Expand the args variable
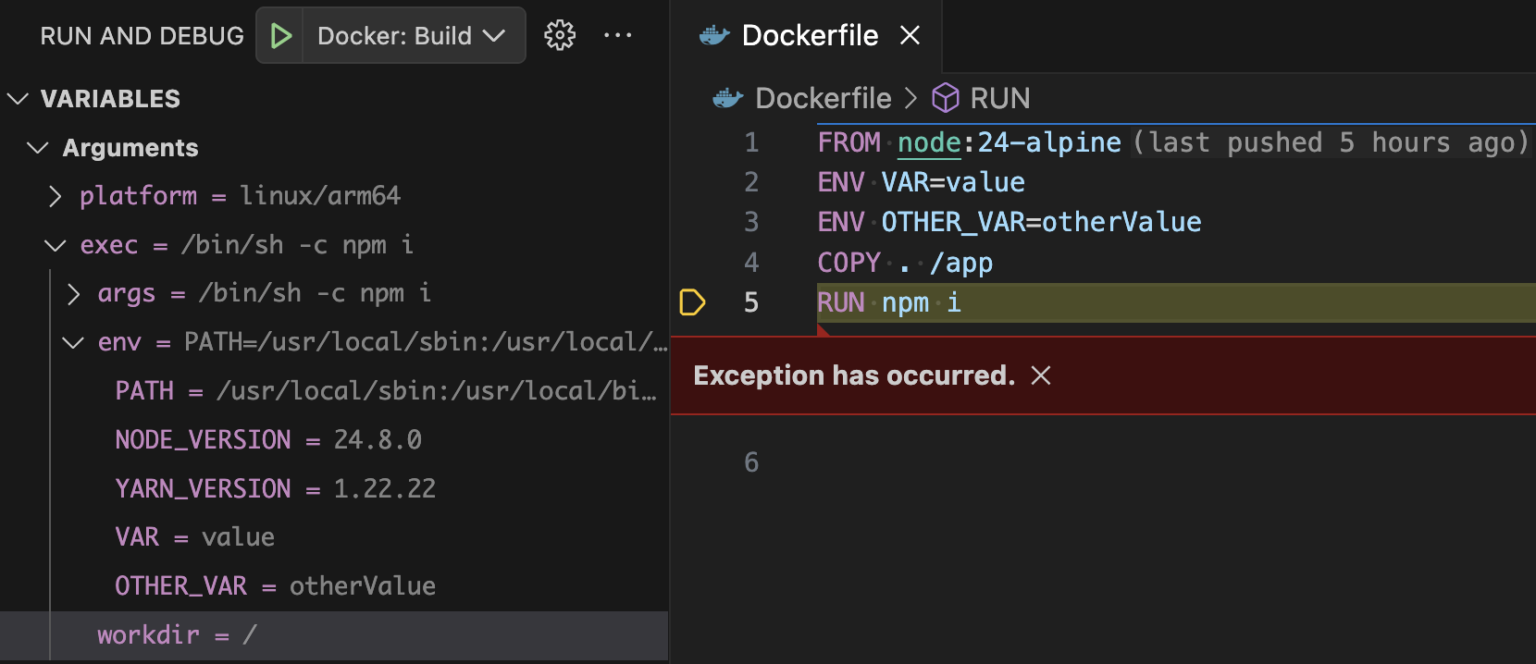 click(x=72, y=293)
